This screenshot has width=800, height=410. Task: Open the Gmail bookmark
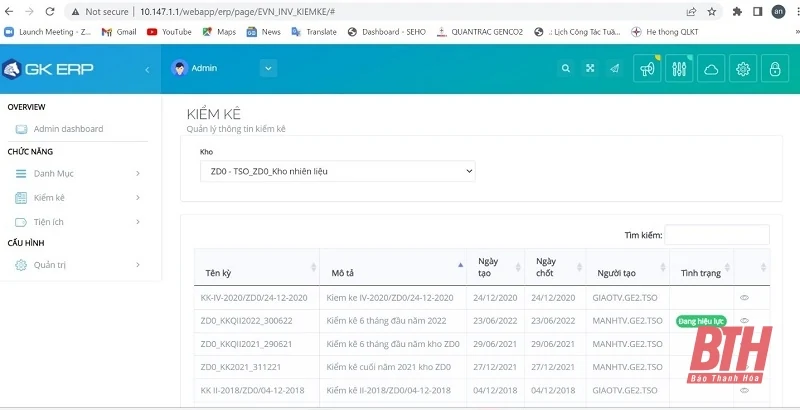[119, 32]
